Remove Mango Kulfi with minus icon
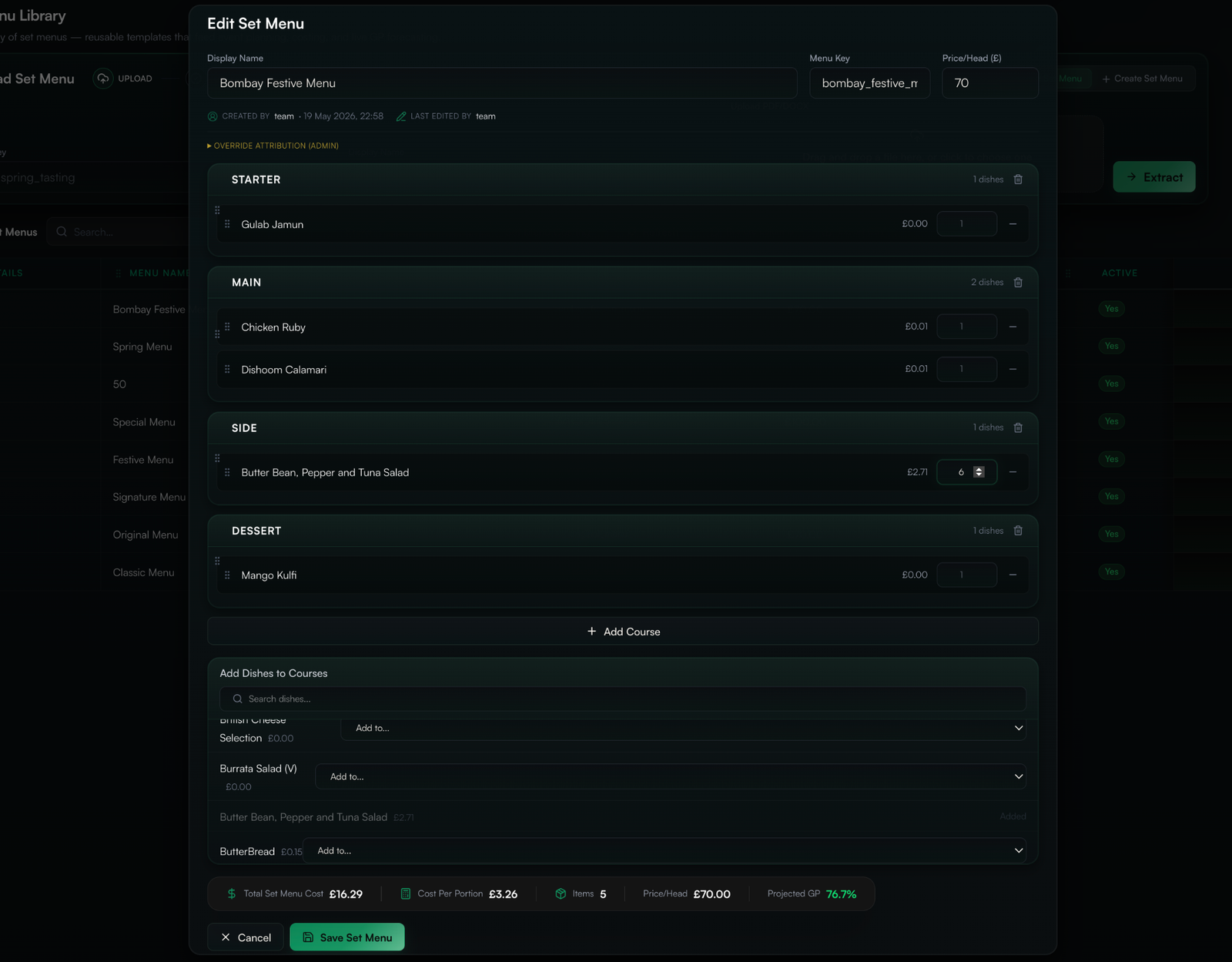1232x962 pixels. pyautogui.click(x=1013, y=575)
